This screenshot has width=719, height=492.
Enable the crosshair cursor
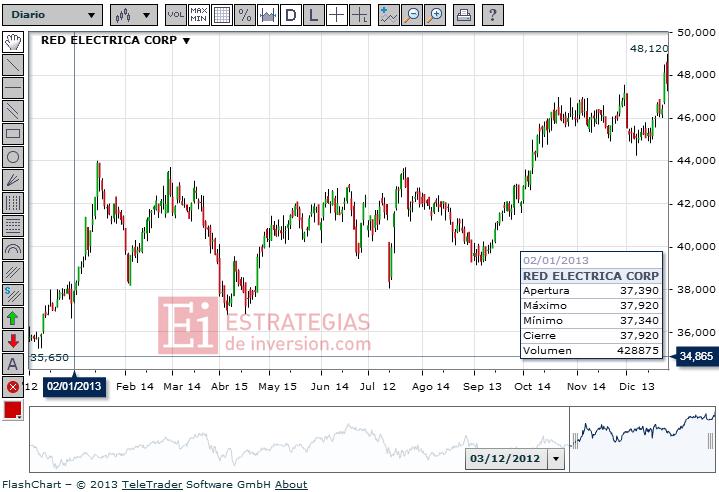click(337, 15)
